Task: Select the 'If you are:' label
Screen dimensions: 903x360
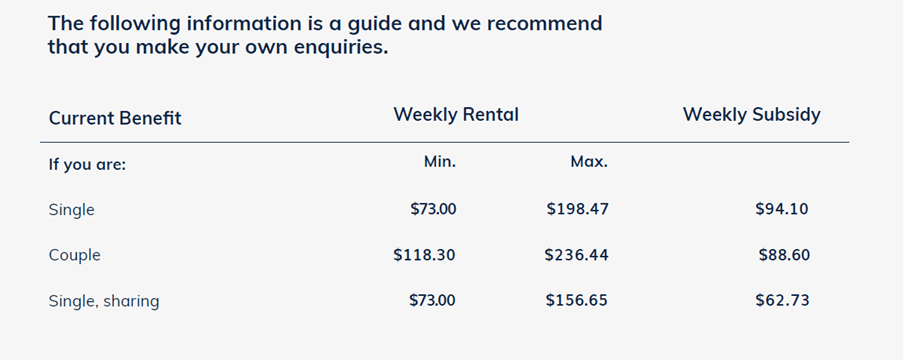Action: click(x=87, y=165)
